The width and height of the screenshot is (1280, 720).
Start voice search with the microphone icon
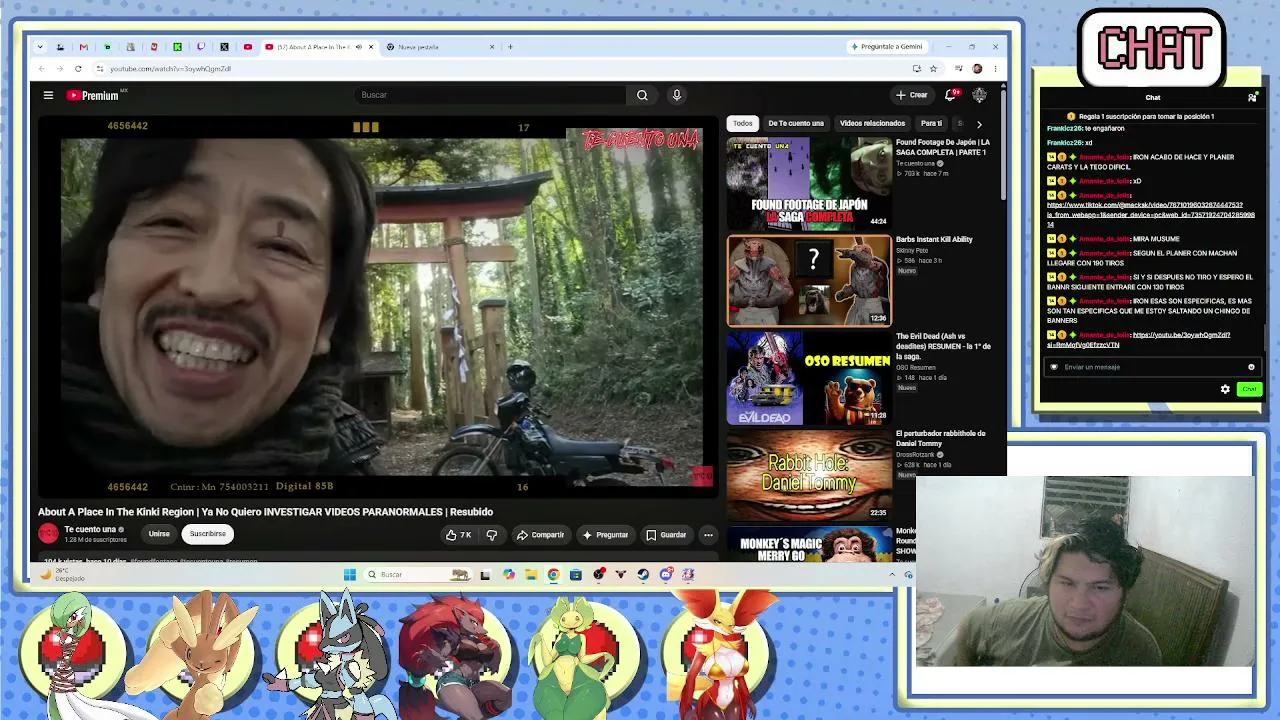pyautogui.click(x=676, y=95)
